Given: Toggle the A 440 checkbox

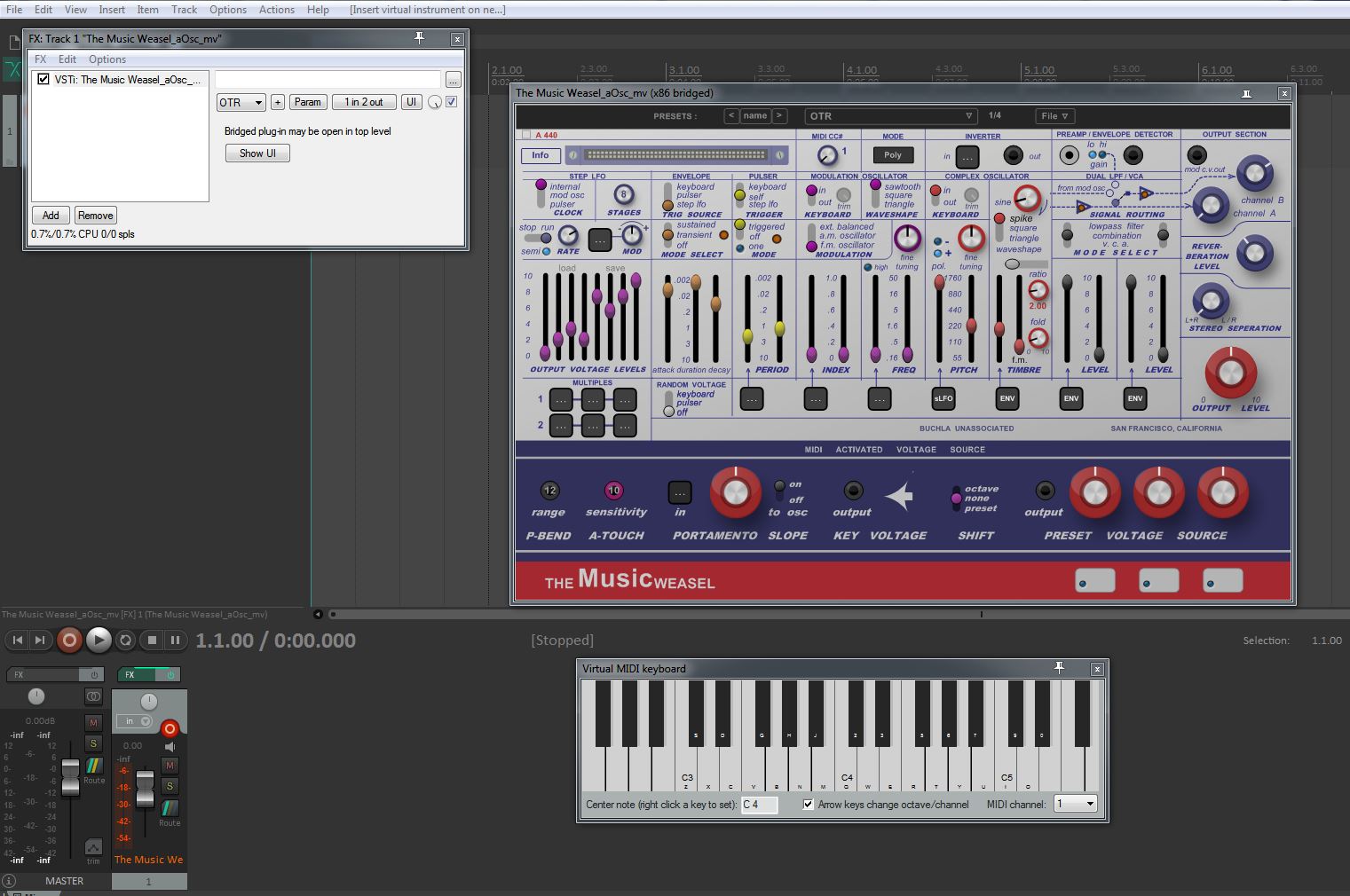Looking at the screenshot, I should pyautogui.click(x=526, y=136).
